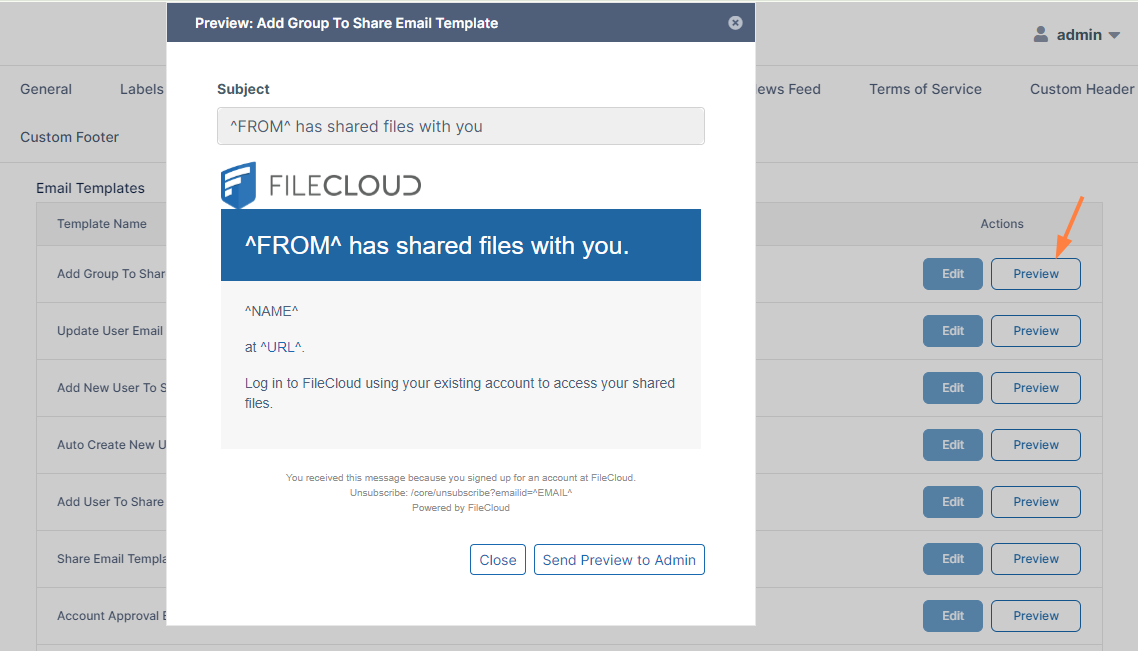The width and height of the screenshot is (1138, 651).
Task: Preview the Add Group To Share template
Action: tap(1036, 274)
